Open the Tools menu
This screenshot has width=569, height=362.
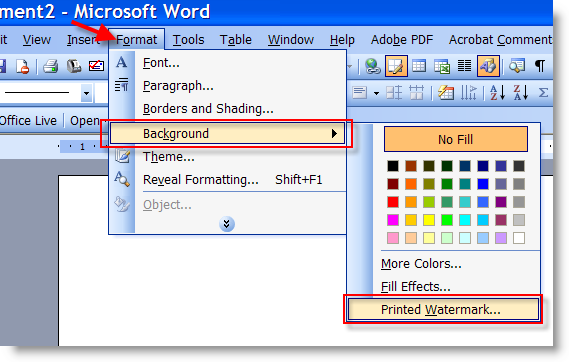click(x=188, y=40)
